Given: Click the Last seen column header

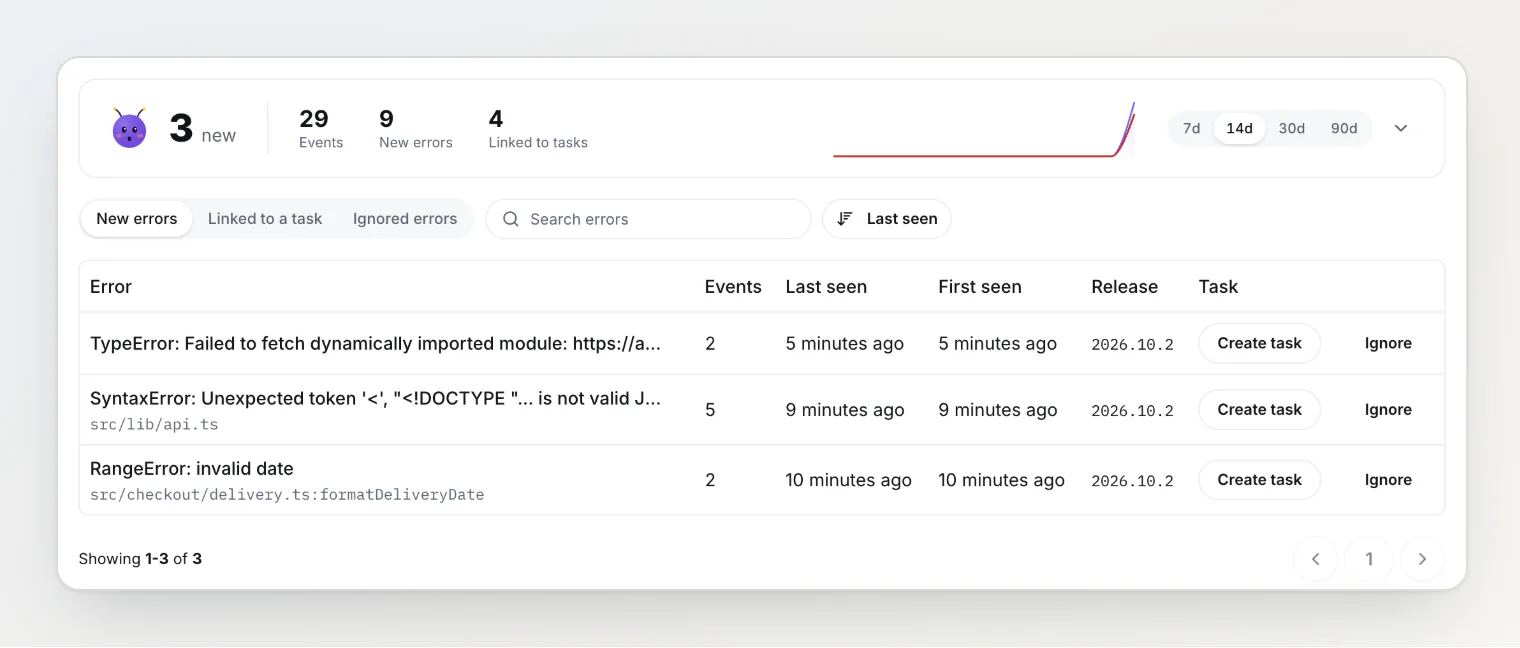Looking at the screenshot, I should [826, 287].
